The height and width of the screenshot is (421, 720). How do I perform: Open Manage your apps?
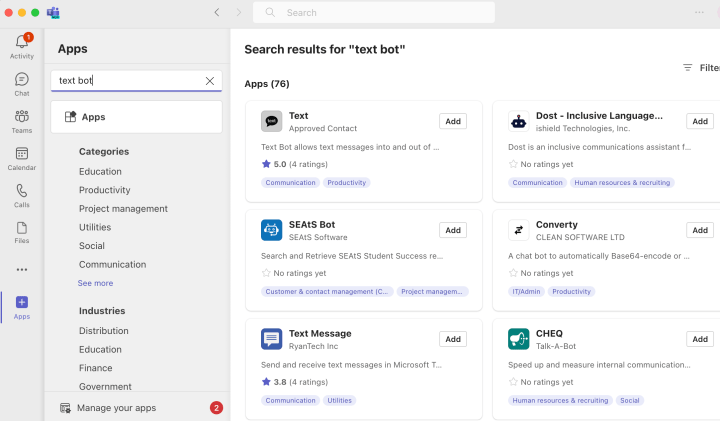click(117, 408)
